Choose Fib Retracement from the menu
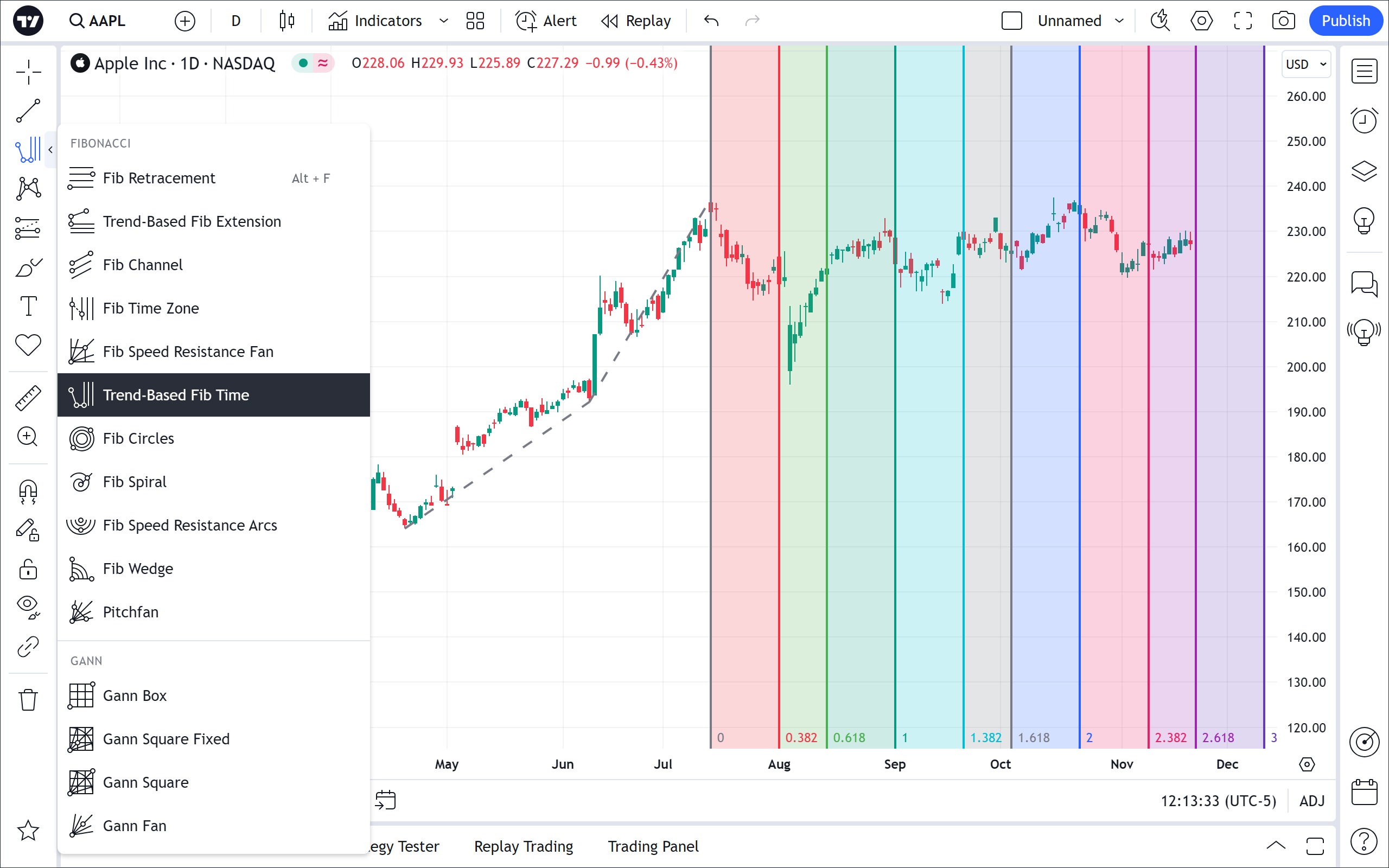Viewport: 1389px width, 868px height. click(214, 178)
